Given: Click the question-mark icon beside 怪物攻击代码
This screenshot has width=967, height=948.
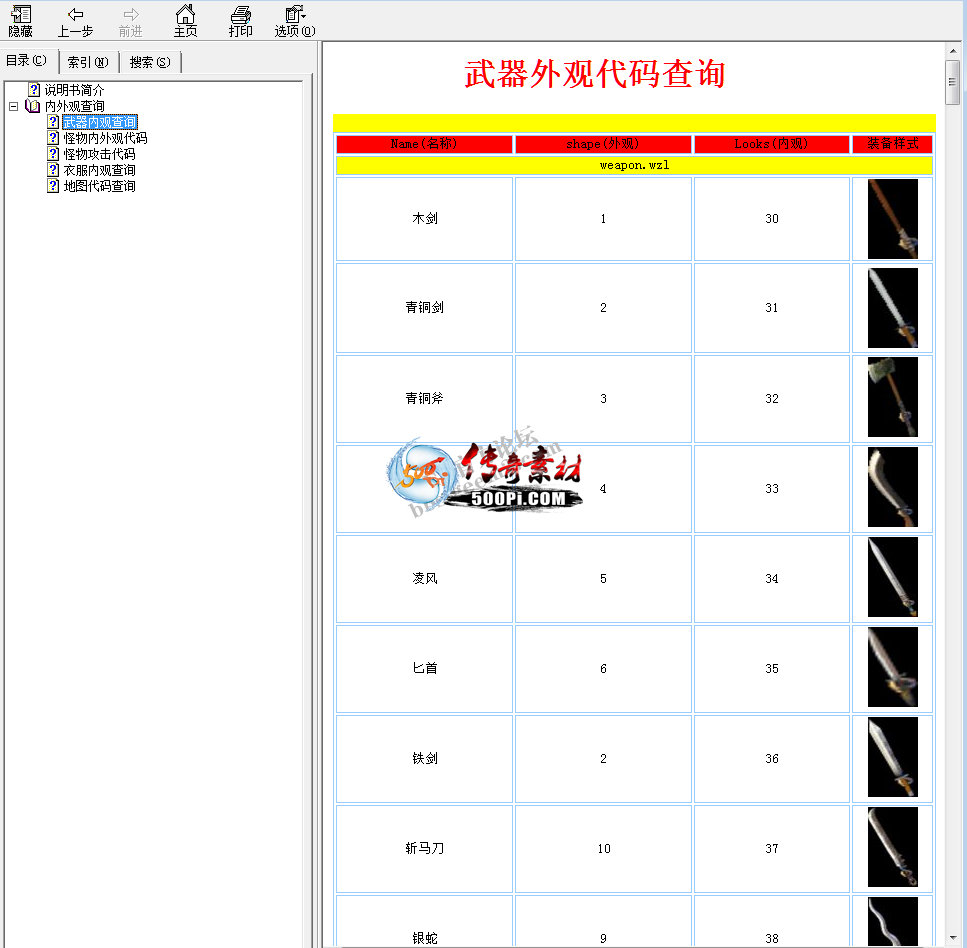Looking at the screenshot, I should click(54, 154).
